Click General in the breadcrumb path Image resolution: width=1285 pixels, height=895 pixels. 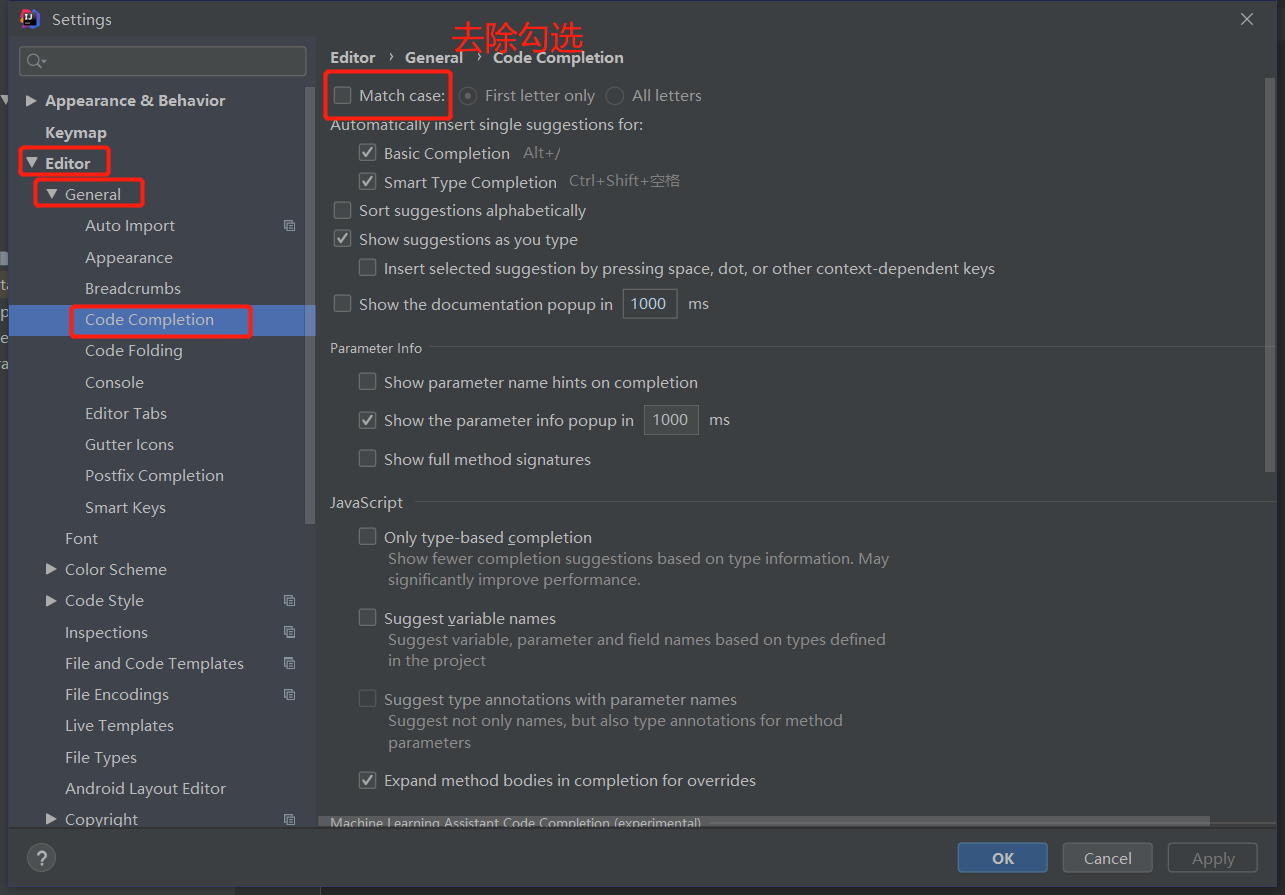pos(434,58)
